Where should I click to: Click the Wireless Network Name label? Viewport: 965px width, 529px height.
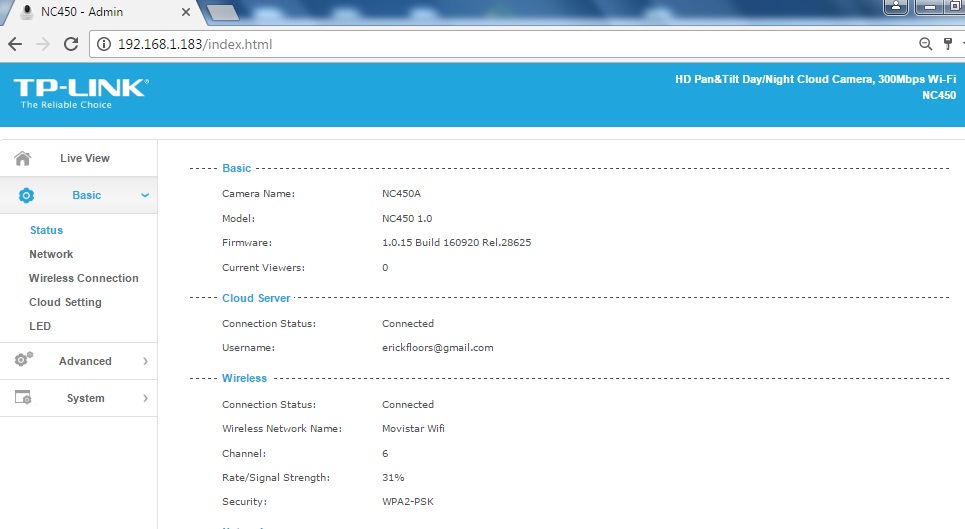[282, 428]
